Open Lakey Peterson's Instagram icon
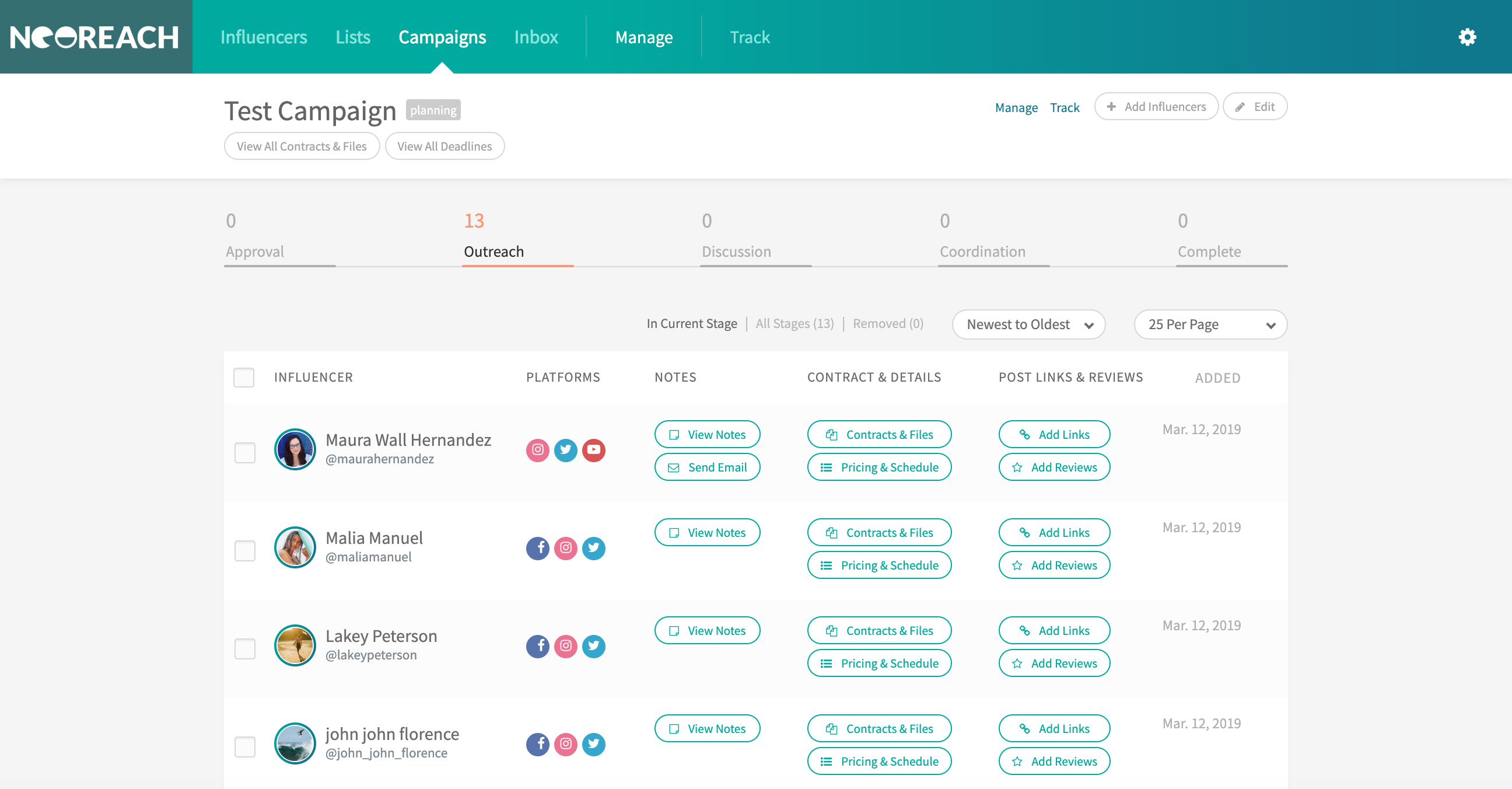 (x=565, y=646)
